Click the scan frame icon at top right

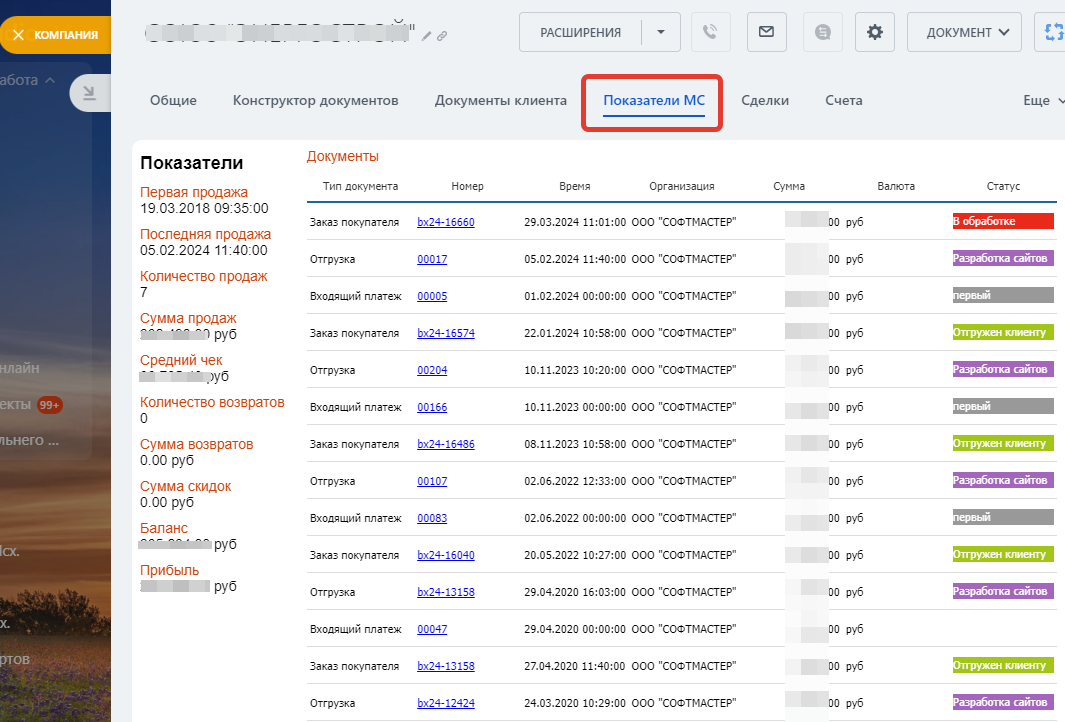tap(1053, 32)
